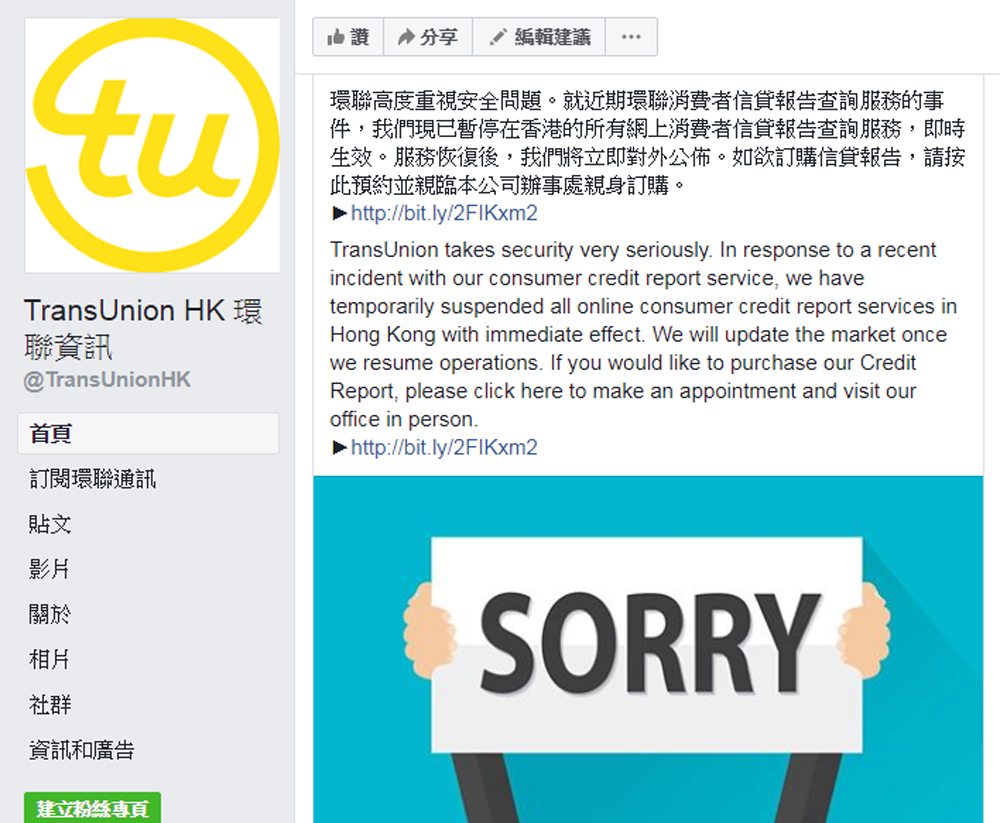The height and width of the screenshot is (823, 1000).
Task: Open the 影片 (Videos) section
Action: pyautogui.click(x=49, y=569)
